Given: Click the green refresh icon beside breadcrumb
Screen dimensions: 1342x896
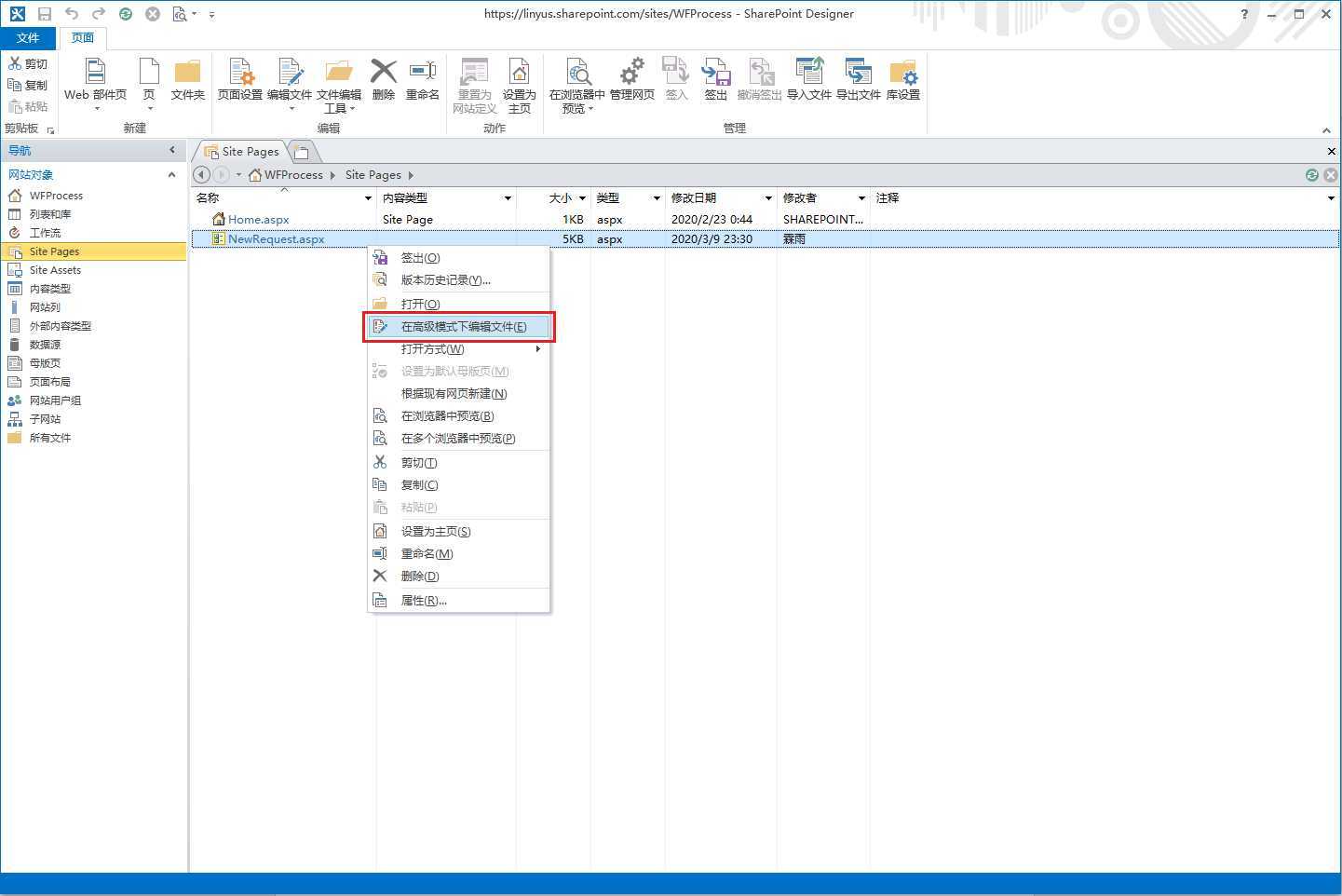Looking at the screenshot, I should (1312, 175).
